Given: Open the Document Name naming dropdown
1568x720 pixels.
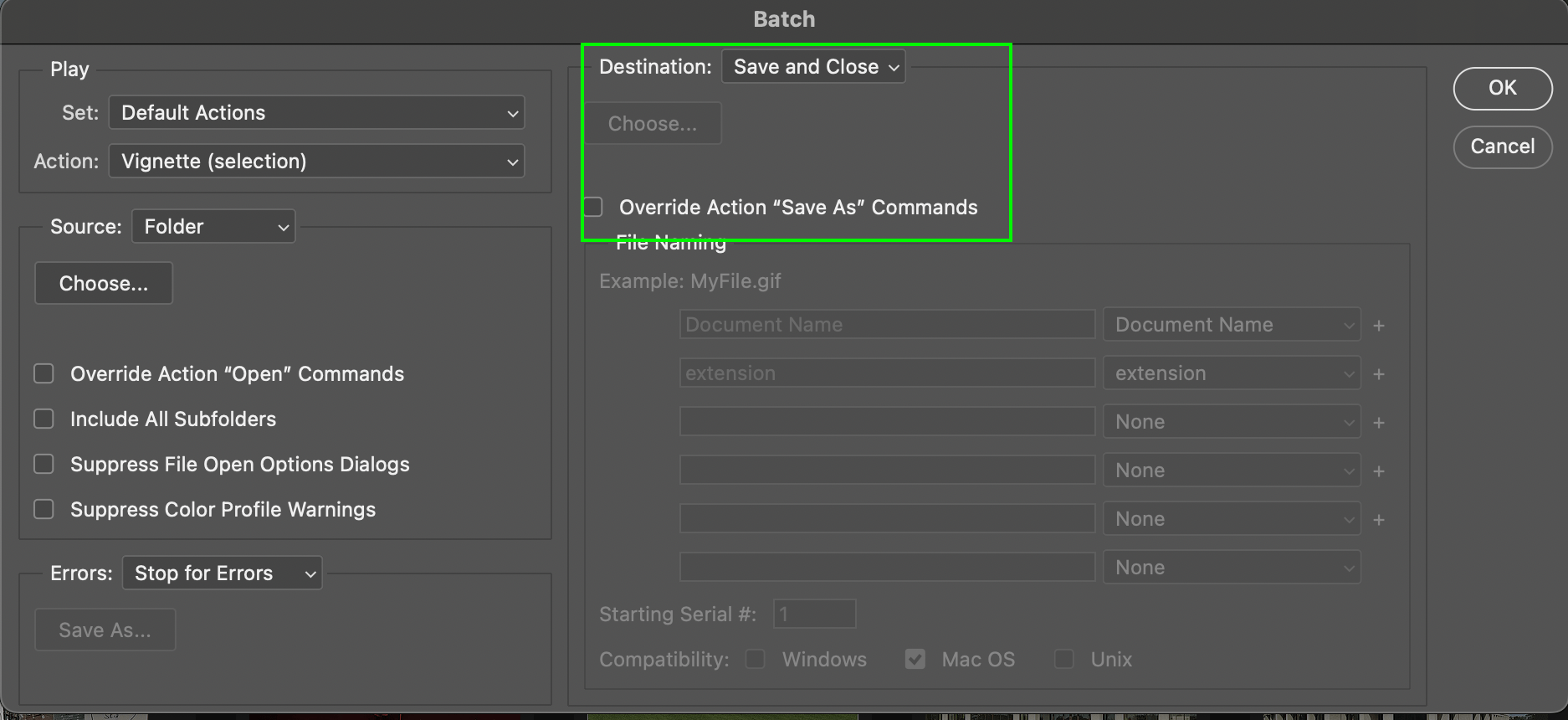Looking at the screenshot, I should pos(1232,325).
